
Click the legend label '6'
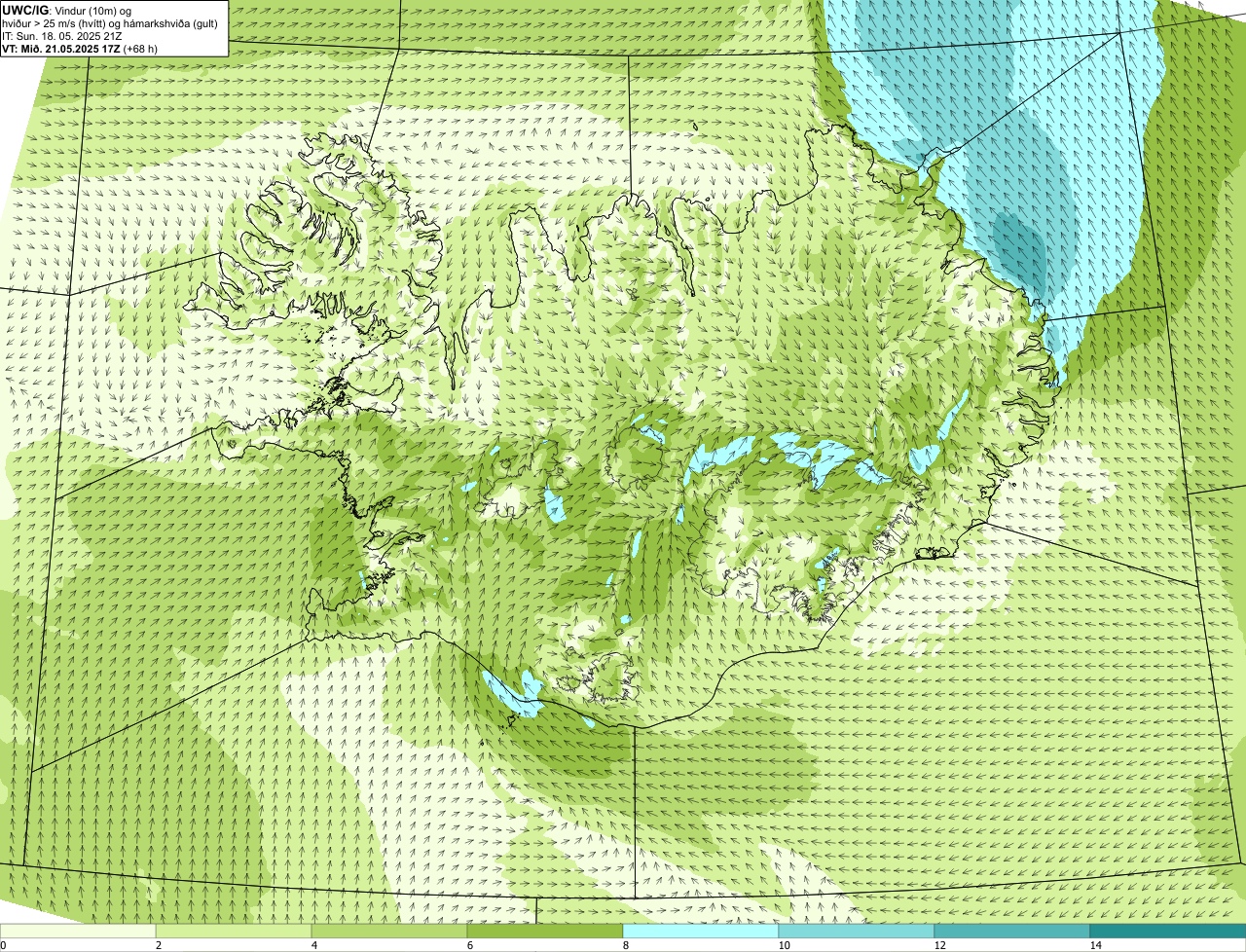[469, 945]
